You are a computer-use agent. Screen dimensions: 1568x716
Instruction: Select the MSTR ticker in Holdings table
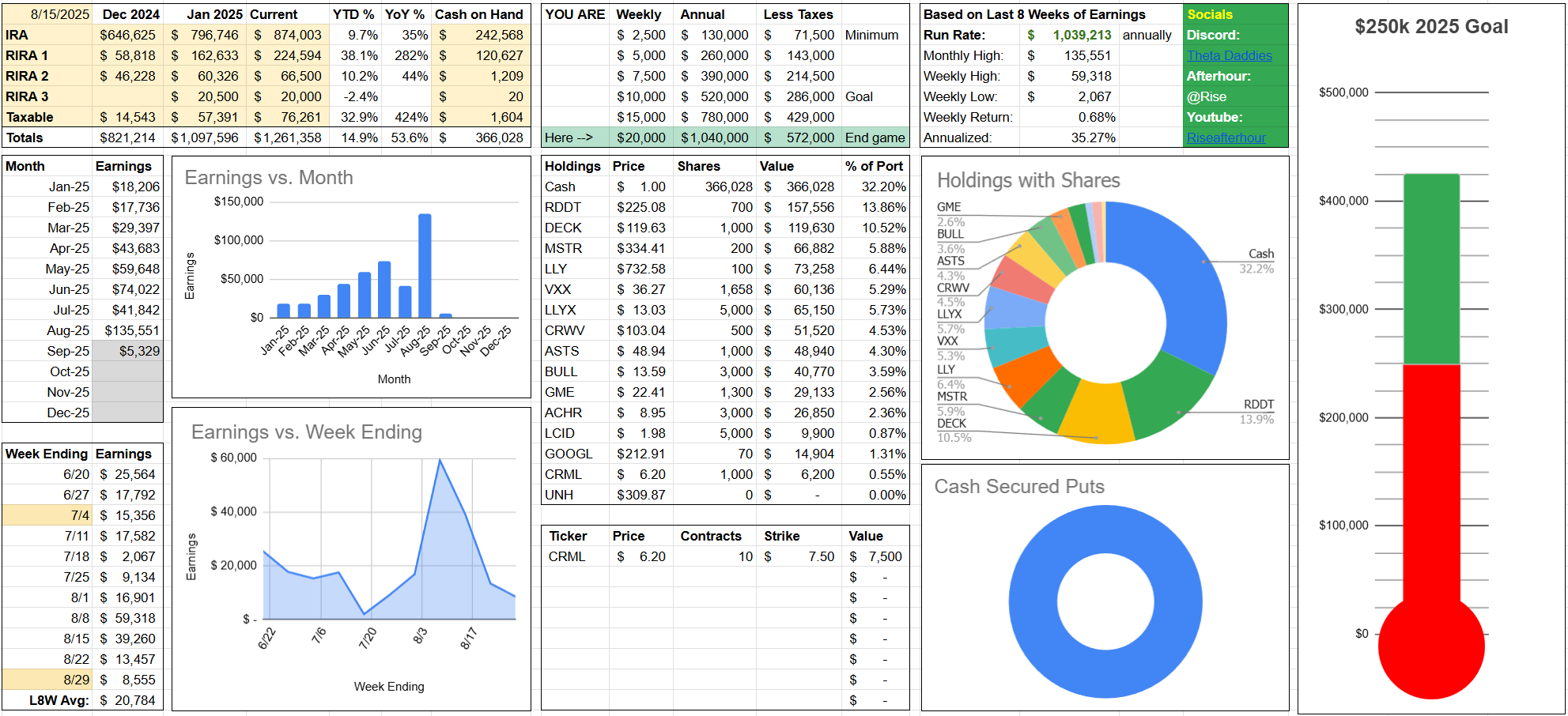(563, 248)
